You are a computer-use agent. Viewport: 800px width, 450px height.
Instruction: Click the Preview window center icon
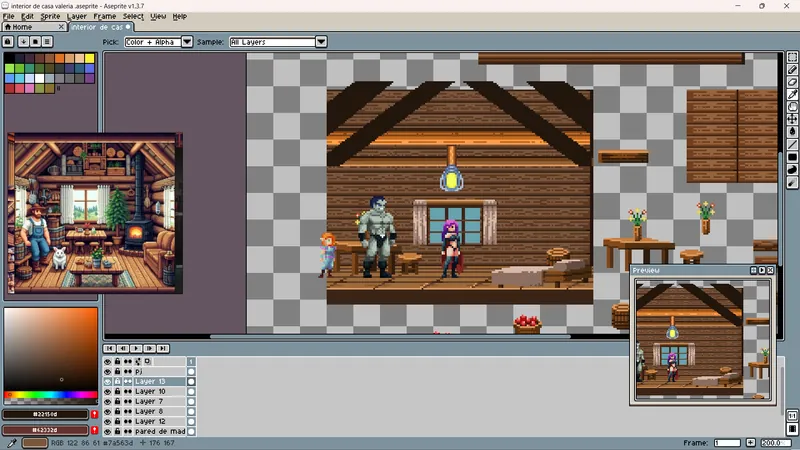(x=754, y=270)
